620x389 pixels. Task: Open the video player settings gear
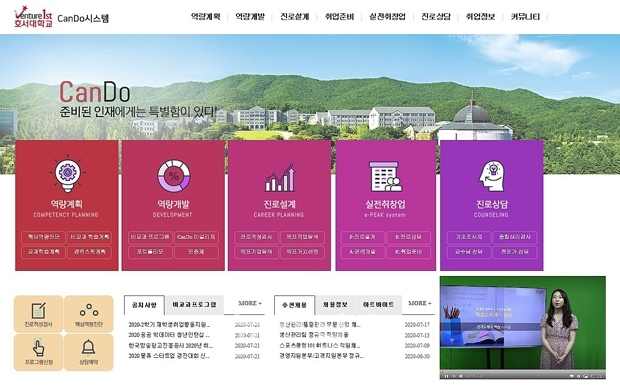coord(578,376)
